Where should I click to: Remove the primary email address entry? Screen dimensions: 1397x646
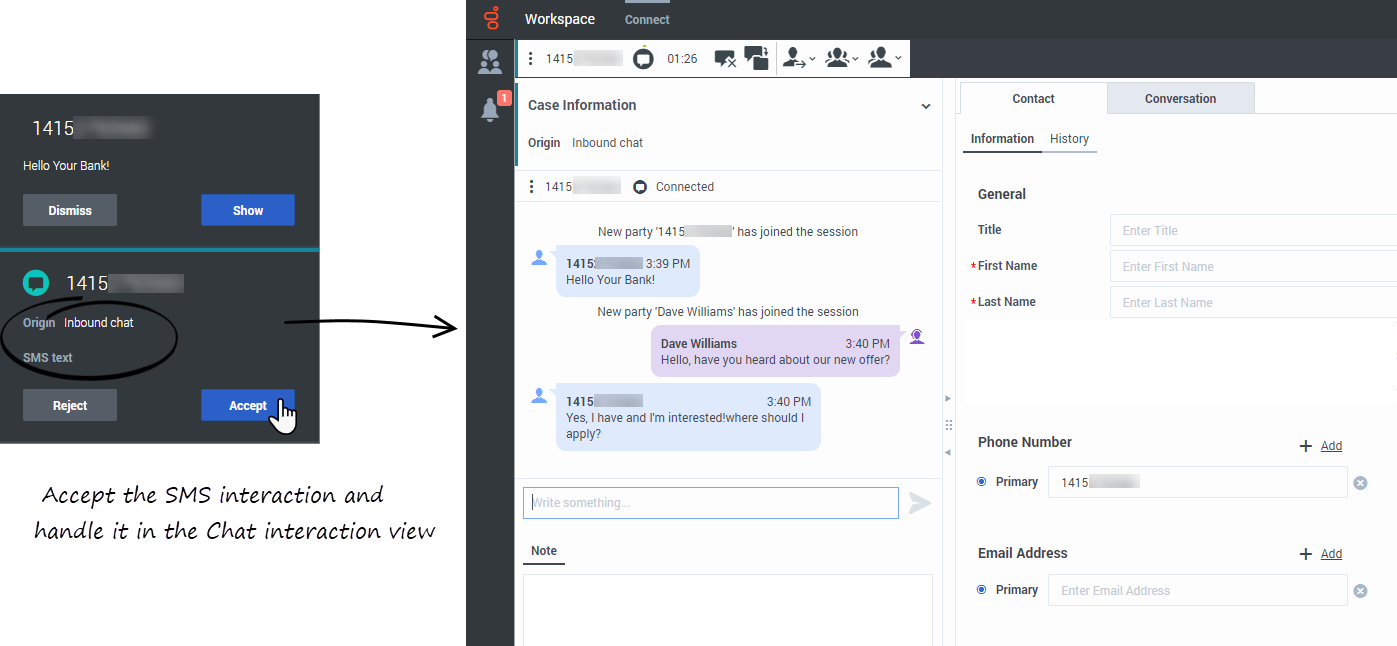tap(1360, 591)
